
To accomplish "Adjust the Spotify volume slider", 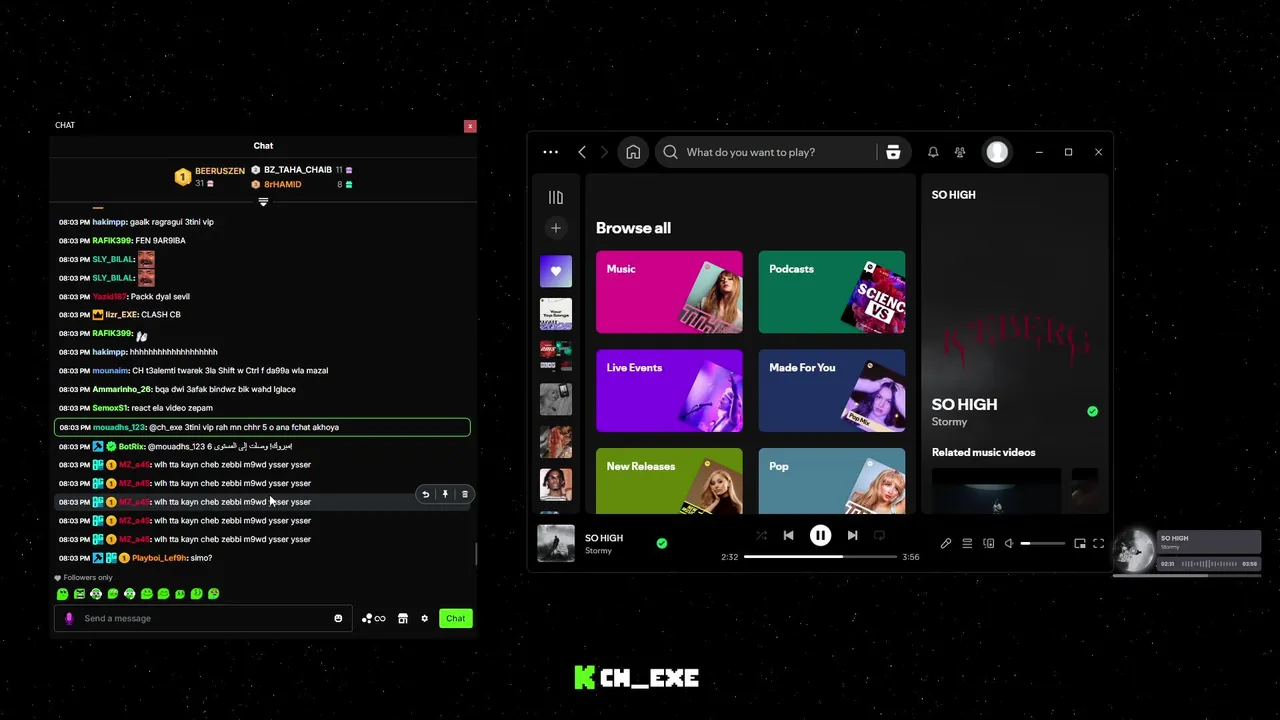I will point(1042,543).
